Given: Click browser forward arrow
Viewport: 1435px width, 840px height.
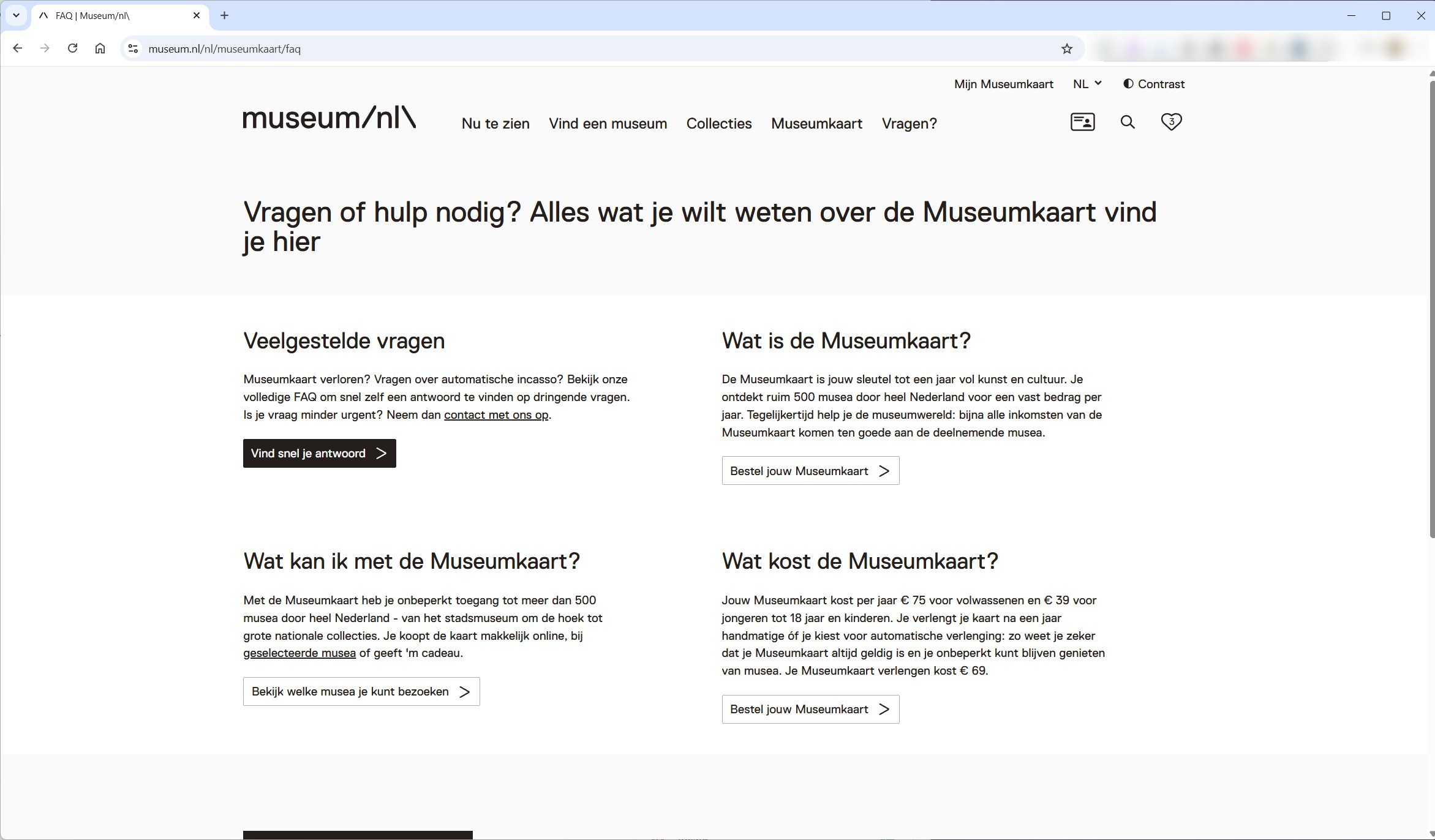Looking at the screenshot, I should click(x=45, y=48).
